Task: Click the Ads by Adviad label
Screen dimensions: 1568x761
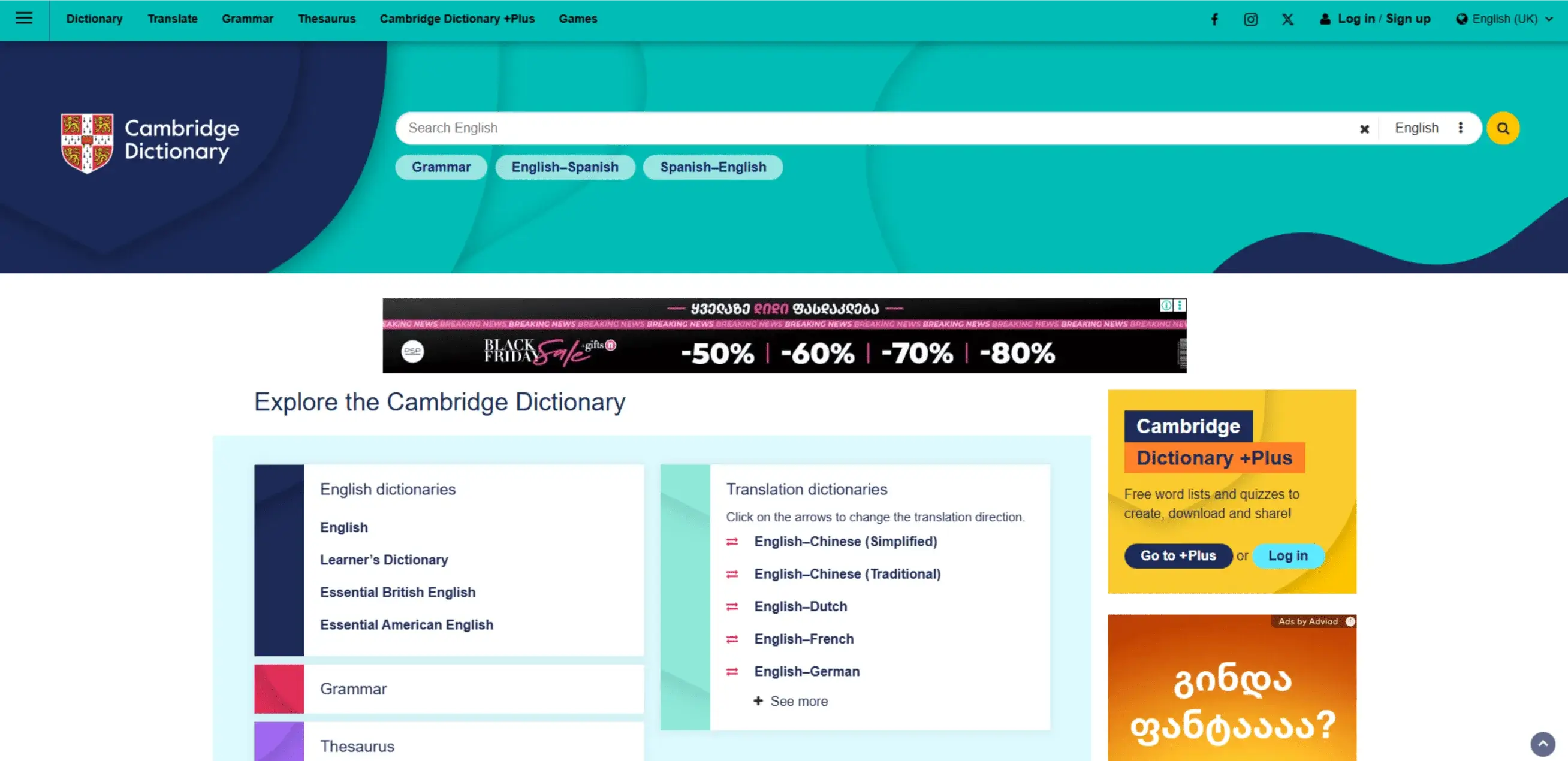Action: [1307, 622]
